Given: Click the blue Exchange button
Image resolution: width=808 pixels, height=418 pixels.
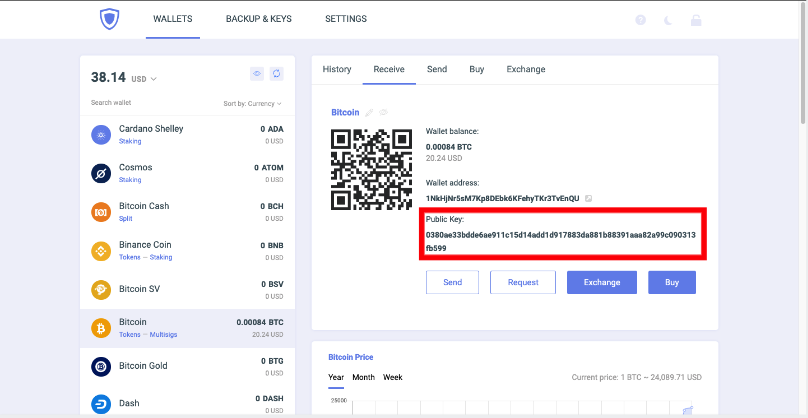Looking at the screenshot, I should 602,282.
